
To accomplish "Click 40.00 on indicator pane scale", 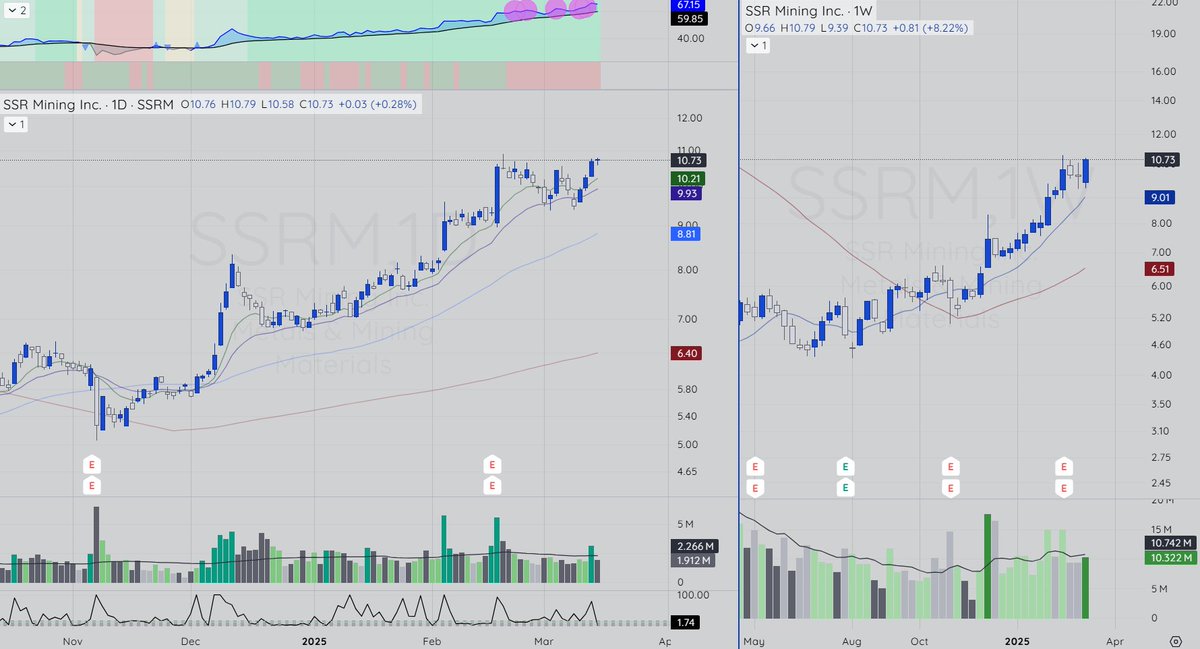I will (x=690, y=38).
